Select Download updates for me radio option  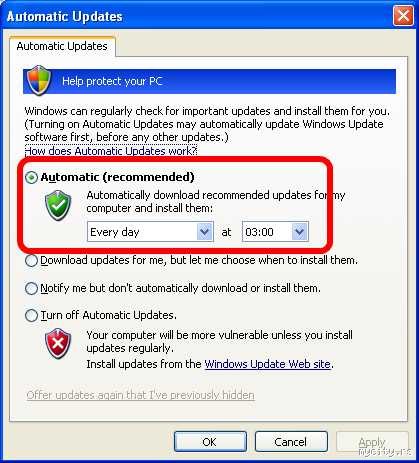click(32, 260)
